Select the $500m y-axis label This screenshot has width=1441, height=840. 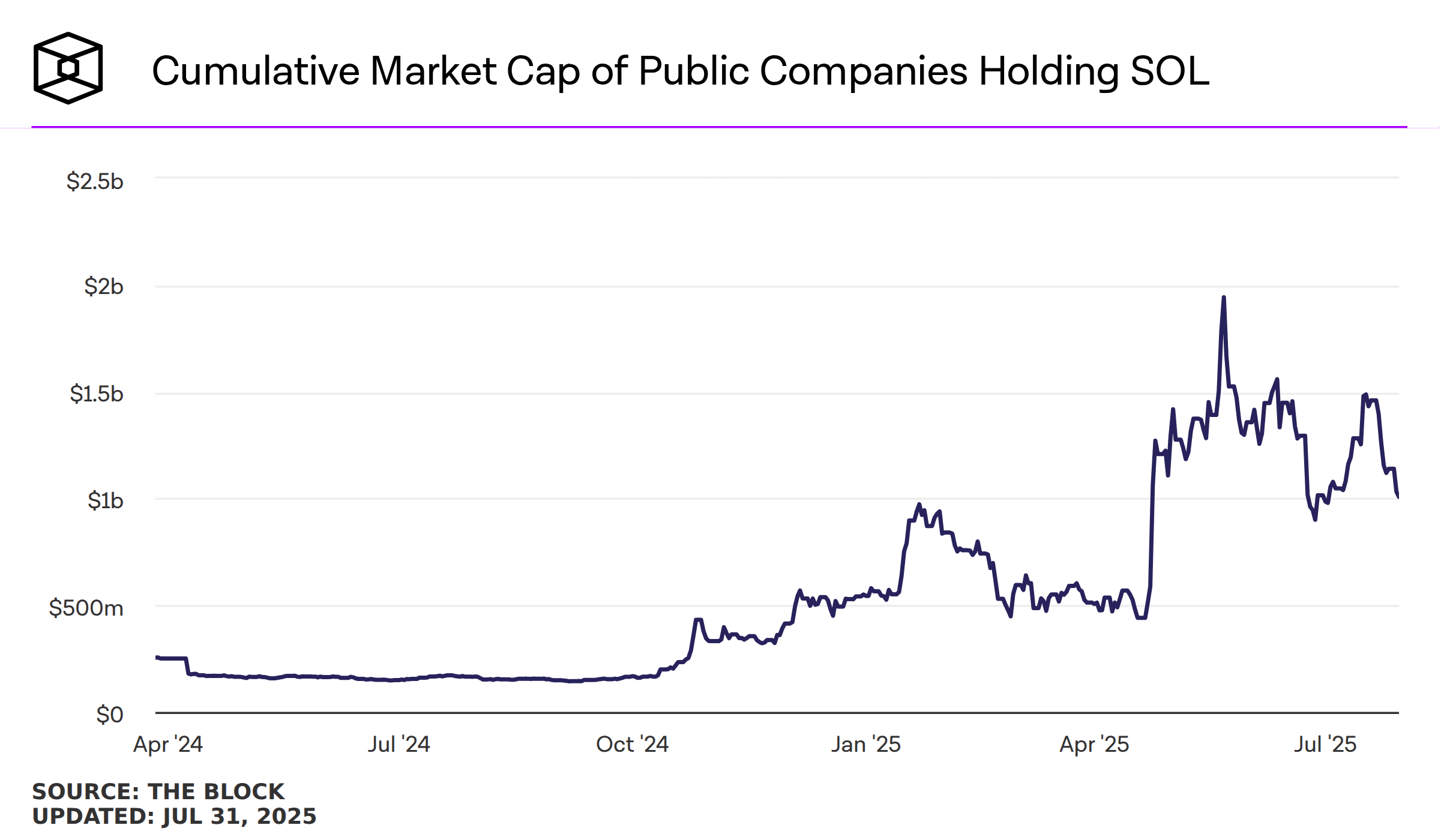point(86,608)
